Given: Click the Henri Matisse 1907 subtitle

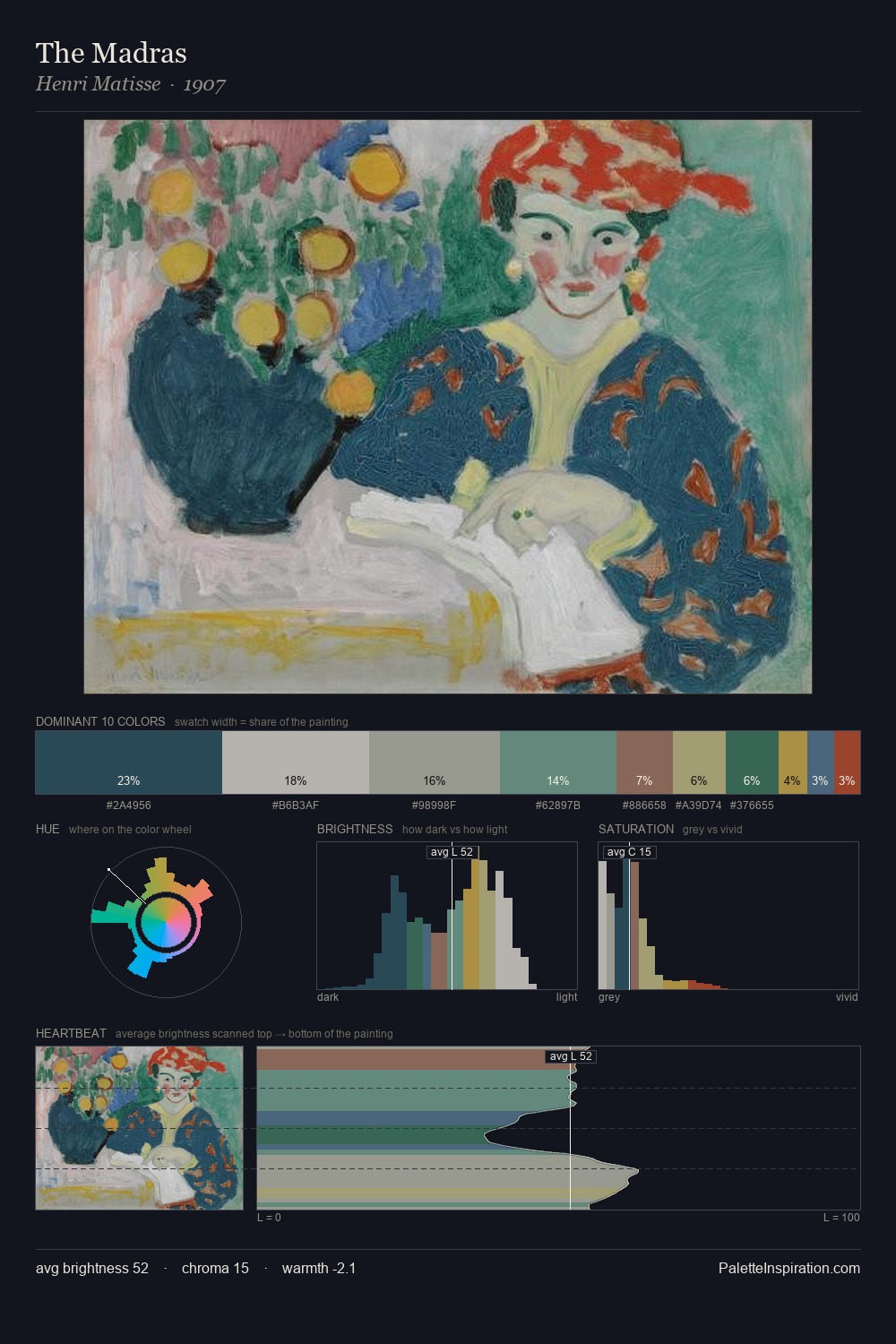Looking at the screenshot, I should tap(131, 84).
